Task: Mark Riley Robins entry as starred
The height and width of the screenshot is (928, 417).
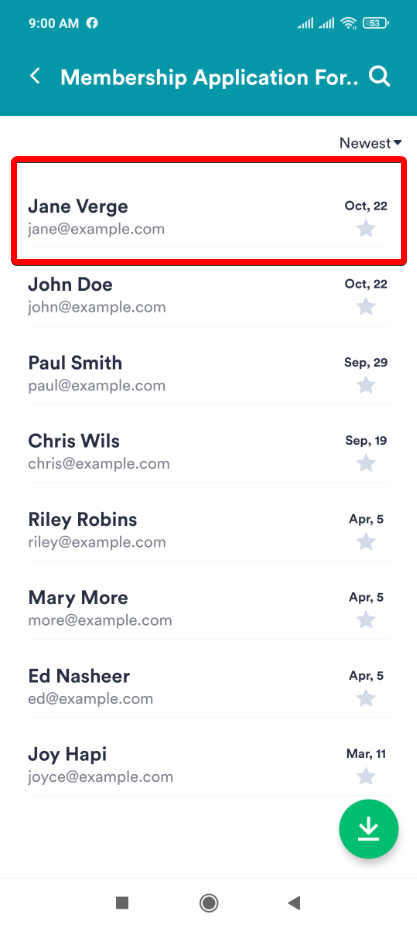Action: tap(366, 542)
